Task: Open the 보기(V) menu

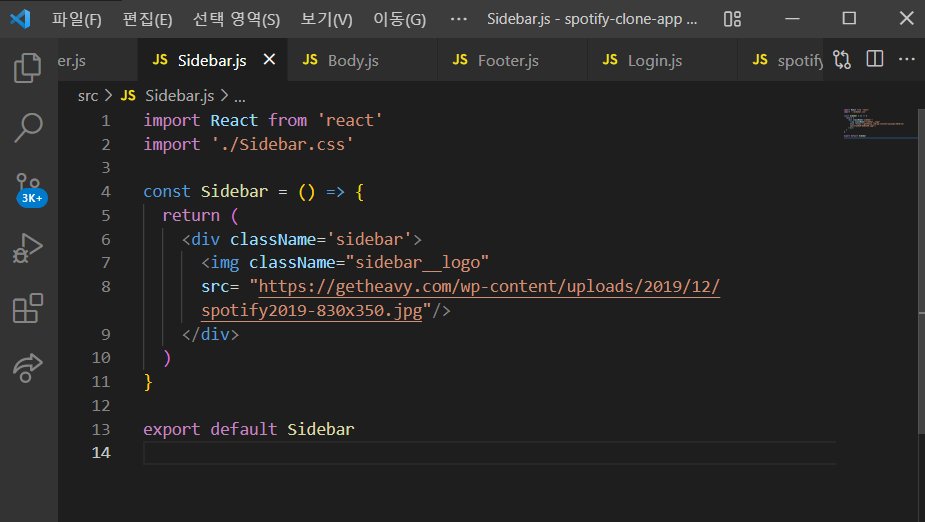Action: click(x=326, y=19)
